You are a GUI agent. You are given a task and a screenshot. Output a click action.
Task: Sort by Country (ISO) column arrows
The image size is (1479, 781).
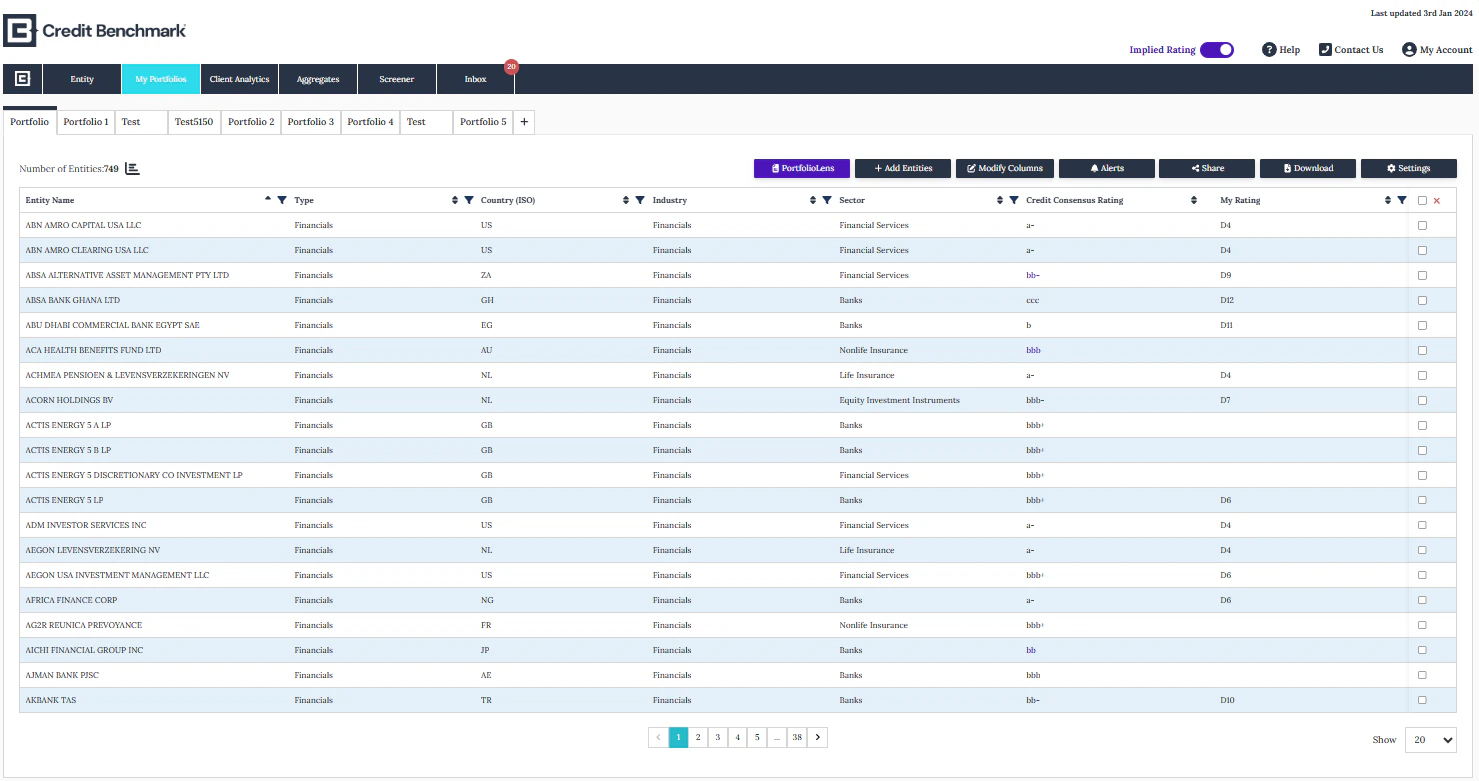627,200
